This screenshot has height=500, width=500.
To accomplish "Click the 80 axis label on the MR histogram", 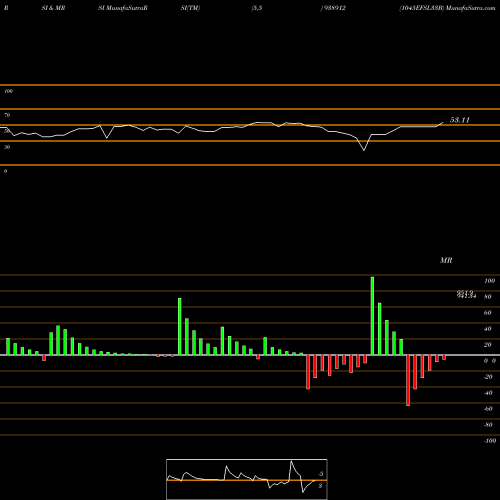I will 488,297.
